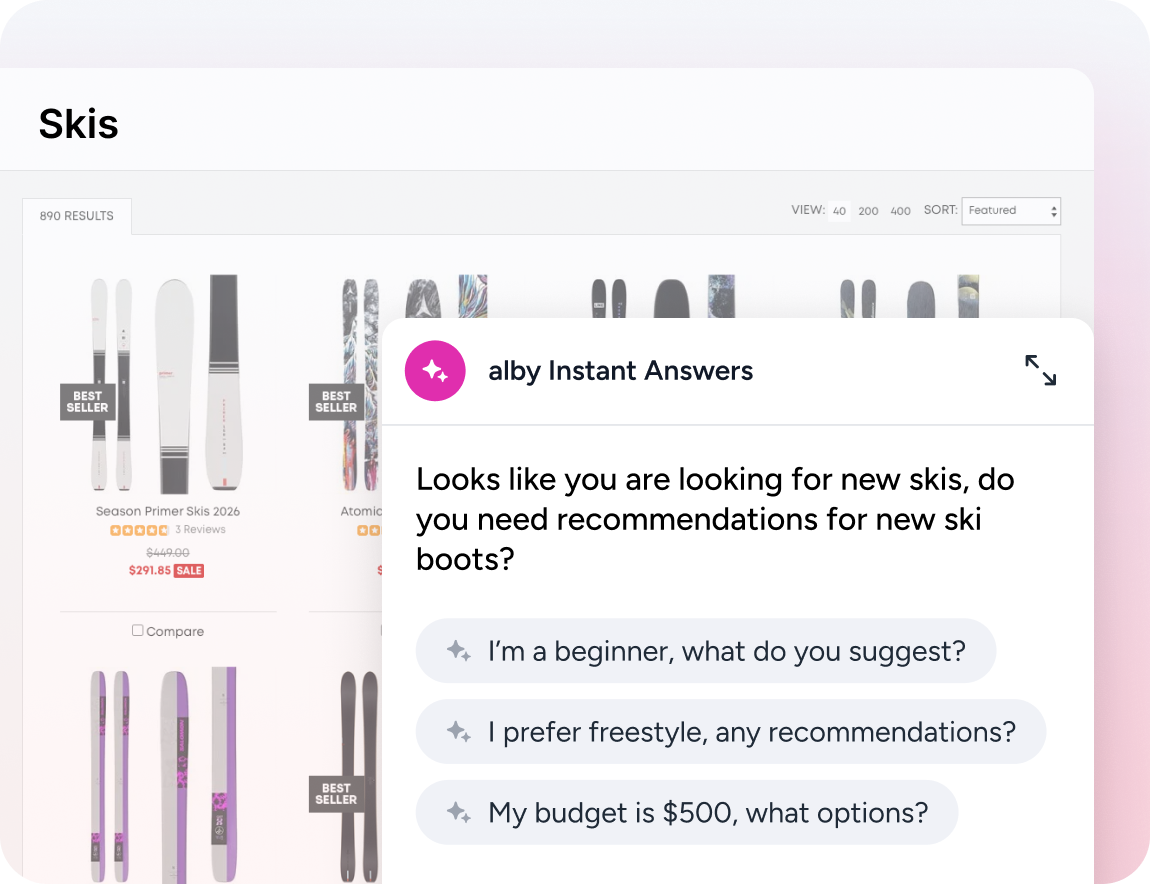This screenshot has height=884, width=1150.
Task: Select "My budget is $500, what options?"
Action: point(686,812)
